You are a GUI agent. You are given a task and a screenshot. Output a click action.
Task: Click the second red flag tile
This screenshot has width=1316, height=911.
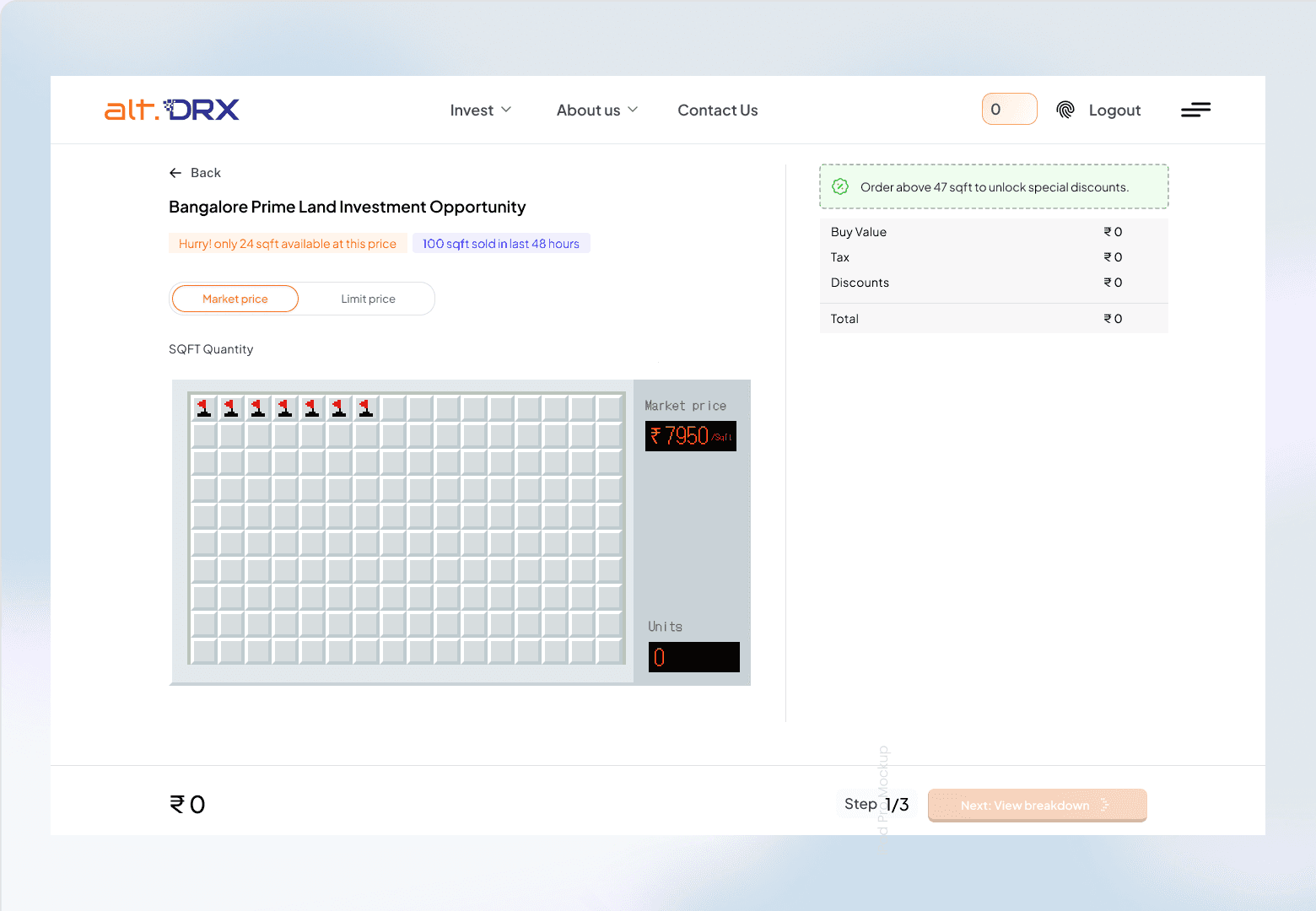tap(231, 408)
